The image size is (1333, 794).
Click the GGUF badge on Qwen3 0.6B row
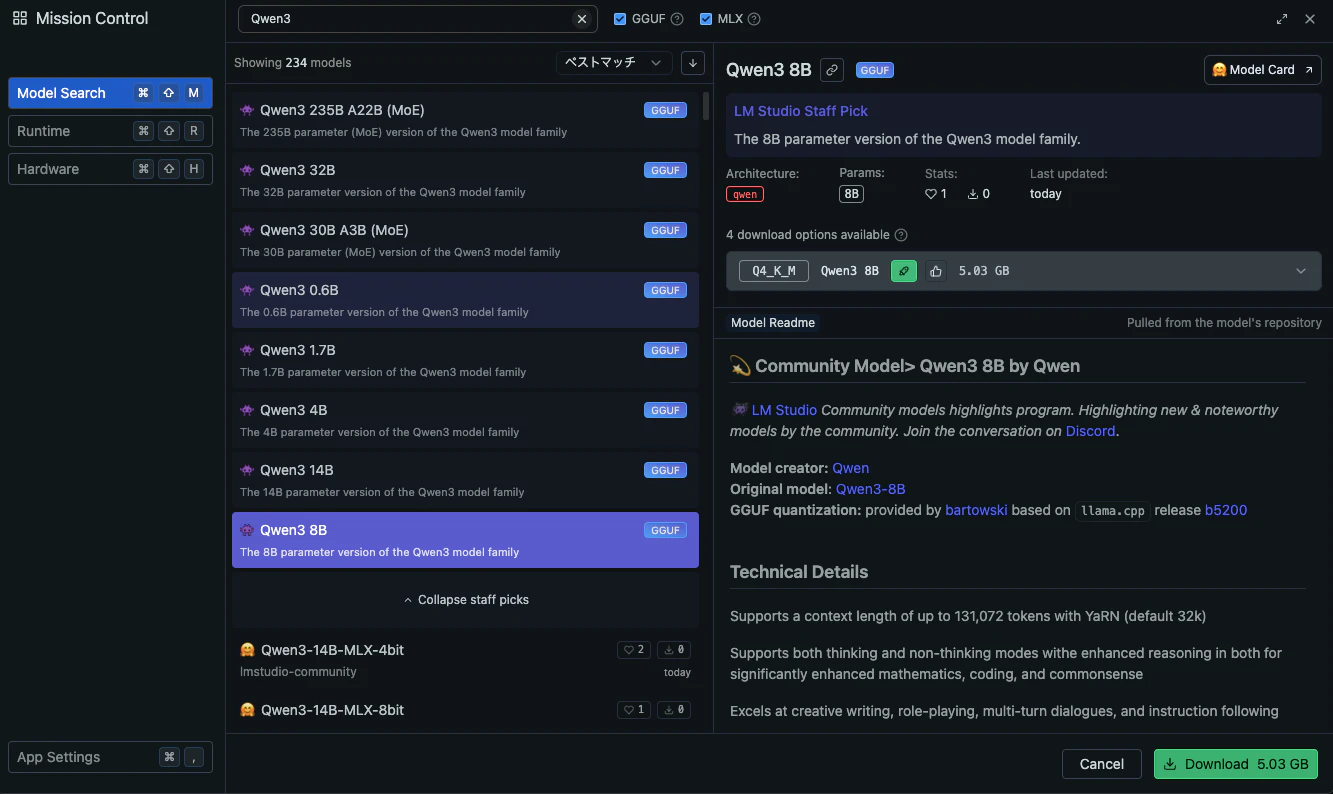[665, 290]
